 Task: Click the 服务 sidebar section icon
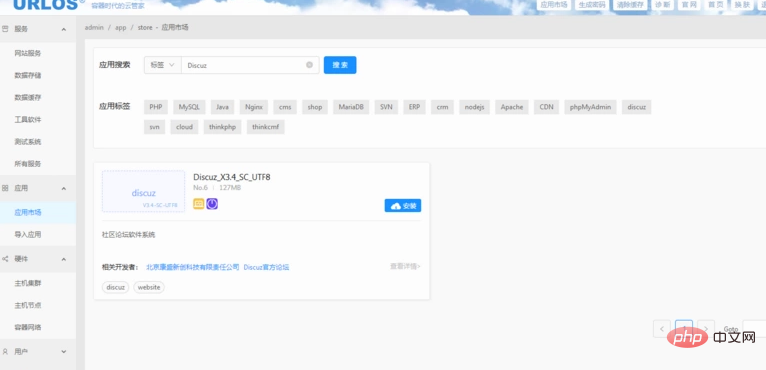(x=5, y=29)
